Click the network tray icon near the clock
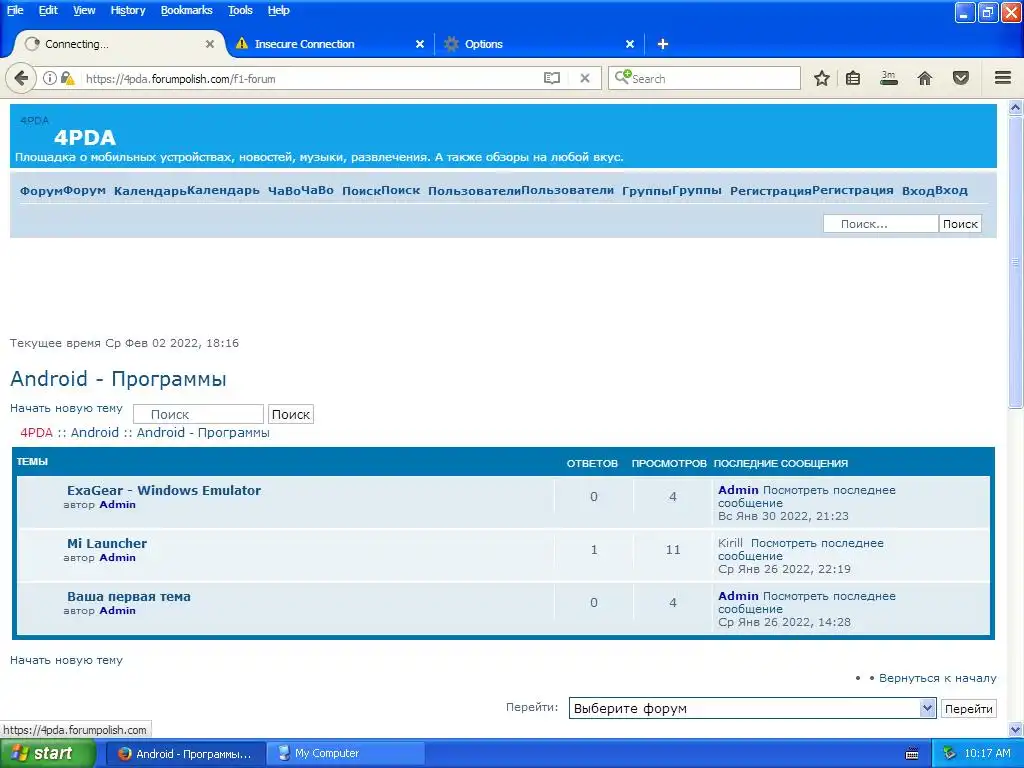The image size is (1024, 768). point(949,753)
